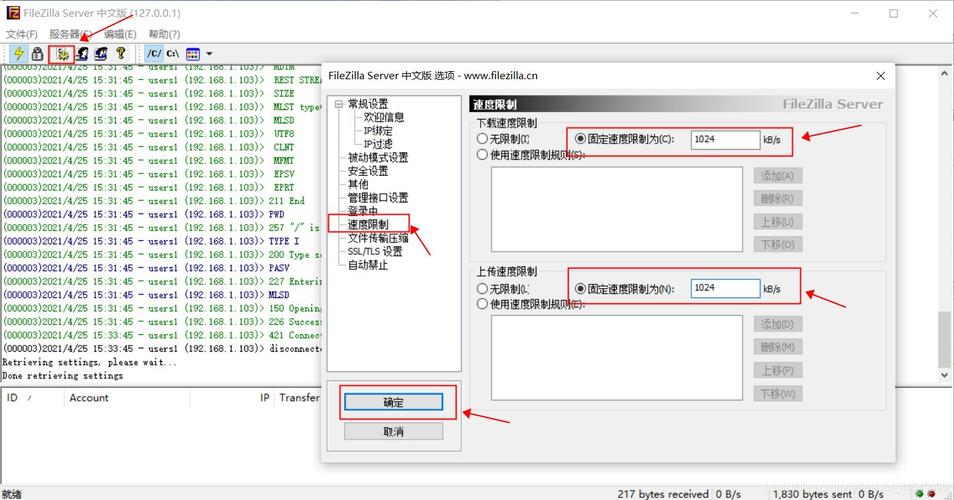Click upload rules 上移(P) button

coord(778,370)
